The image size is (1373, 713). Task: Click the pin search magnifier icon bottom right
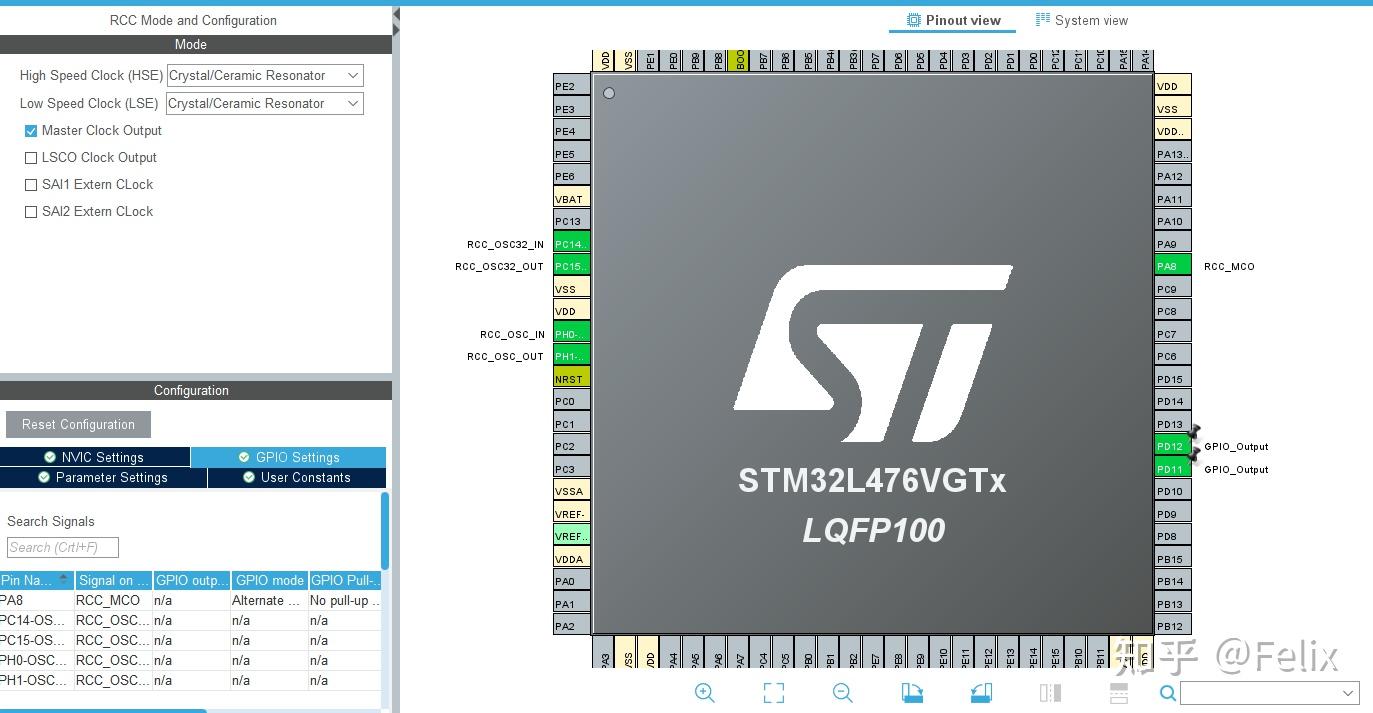tap(1167, 692)
